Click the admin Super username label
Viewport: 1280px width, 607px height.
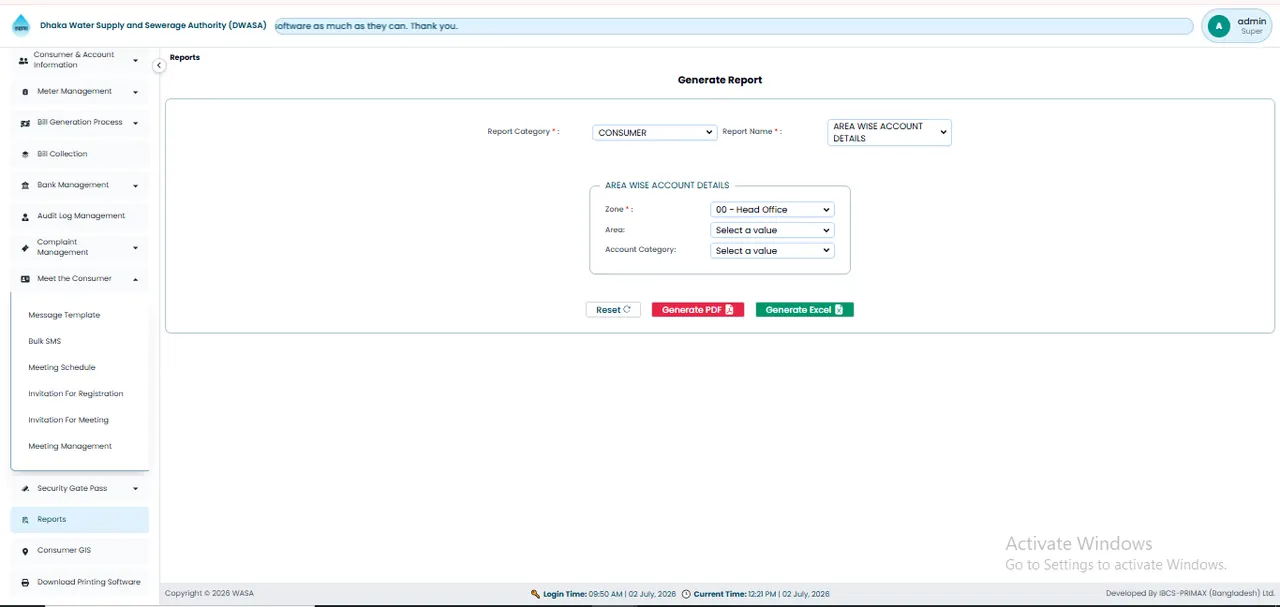1252,26
